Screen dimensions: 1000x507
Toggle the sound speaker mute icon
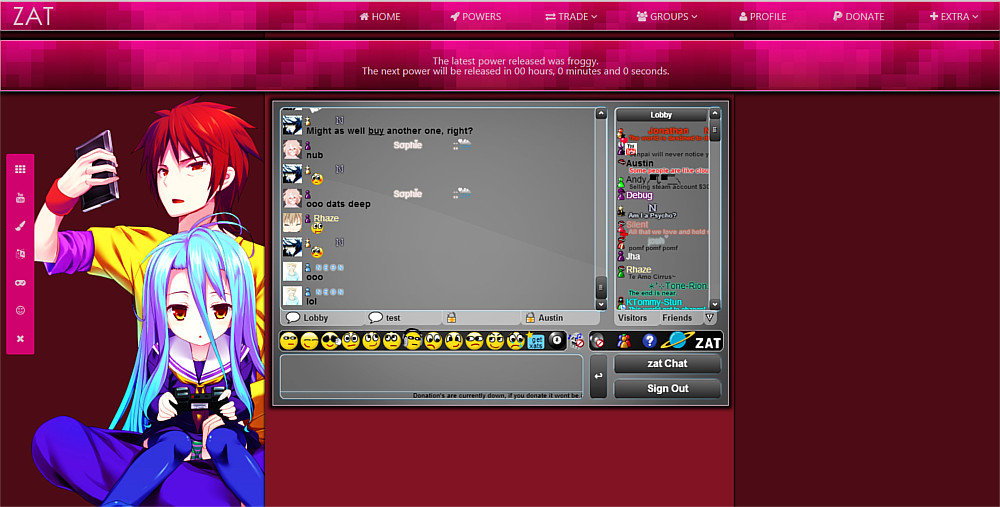pos(598,341)
